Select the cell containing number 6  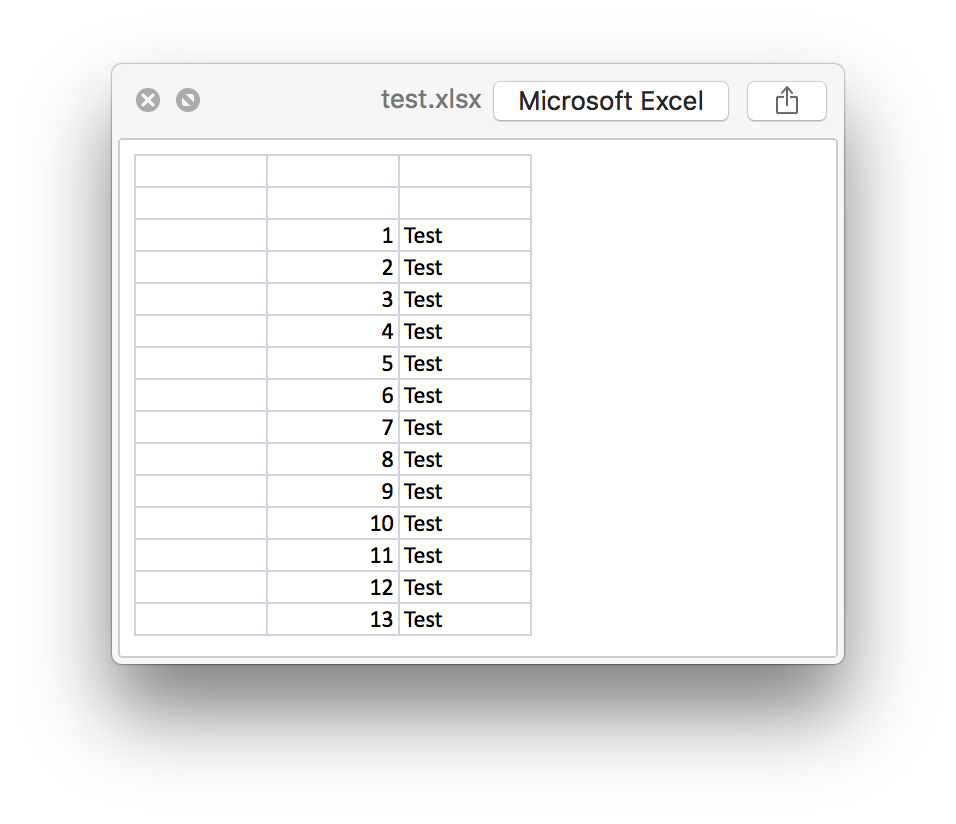[333, 395]
